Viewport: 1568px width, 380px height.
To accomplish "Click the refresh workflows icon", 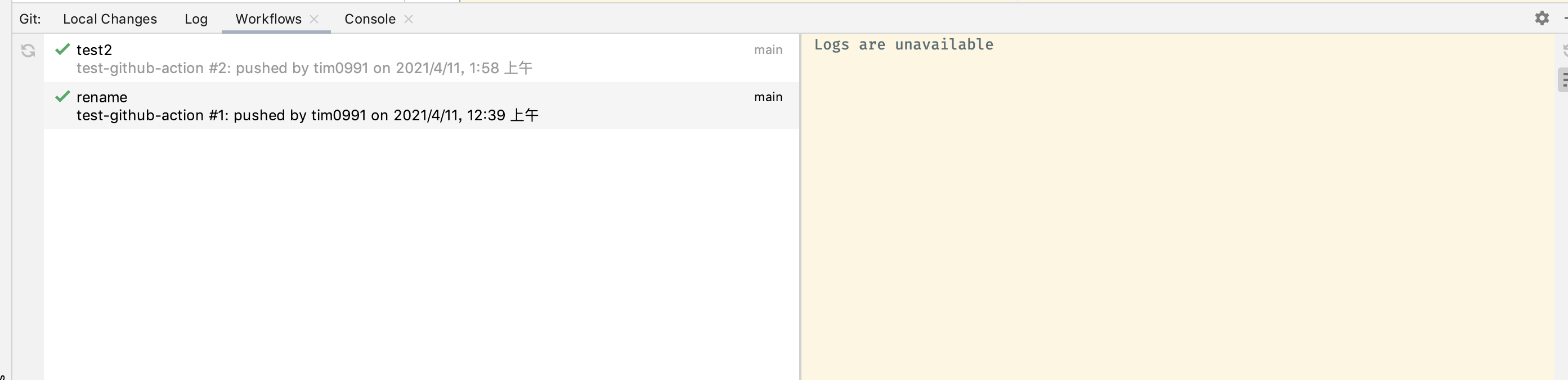I will pyautogui.click(x=28, y=51).
